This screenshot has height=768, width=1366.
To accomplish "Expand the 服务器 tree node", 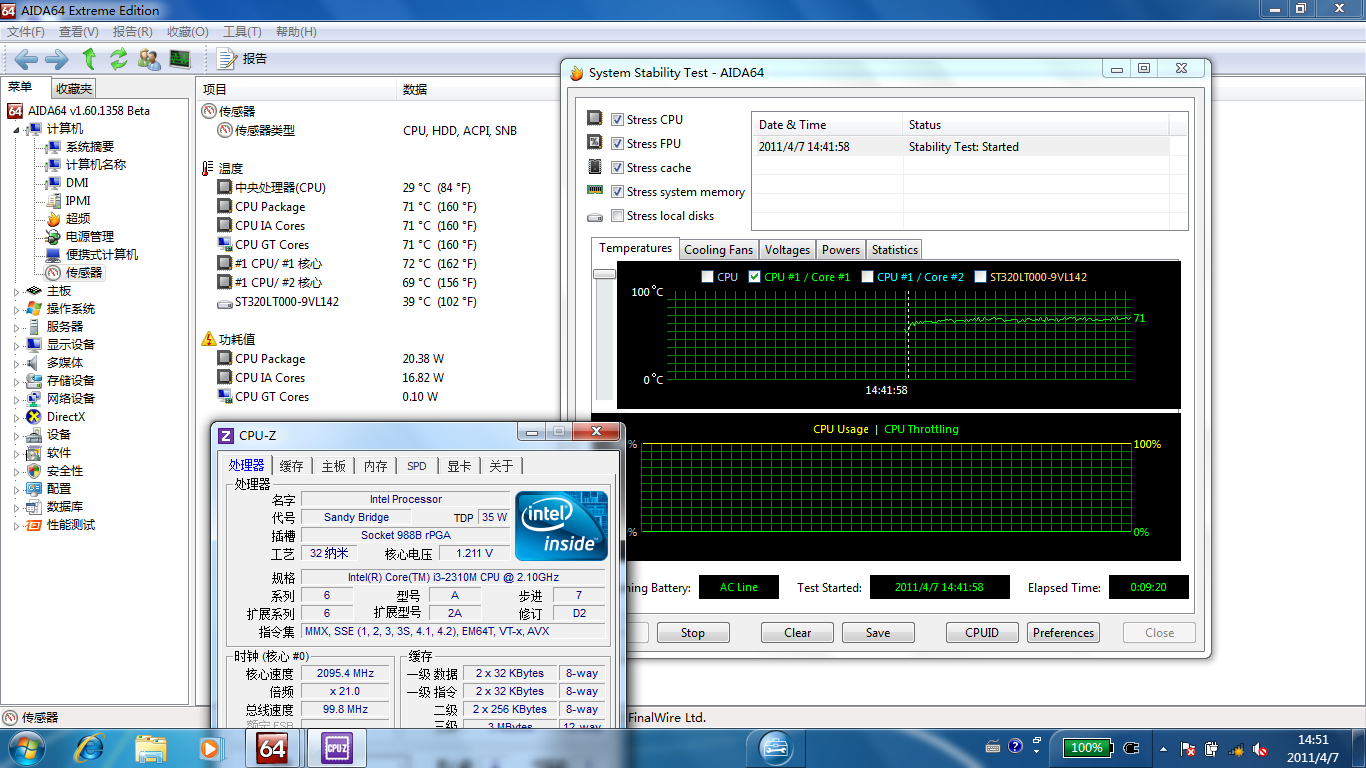I will click(16, 327).
